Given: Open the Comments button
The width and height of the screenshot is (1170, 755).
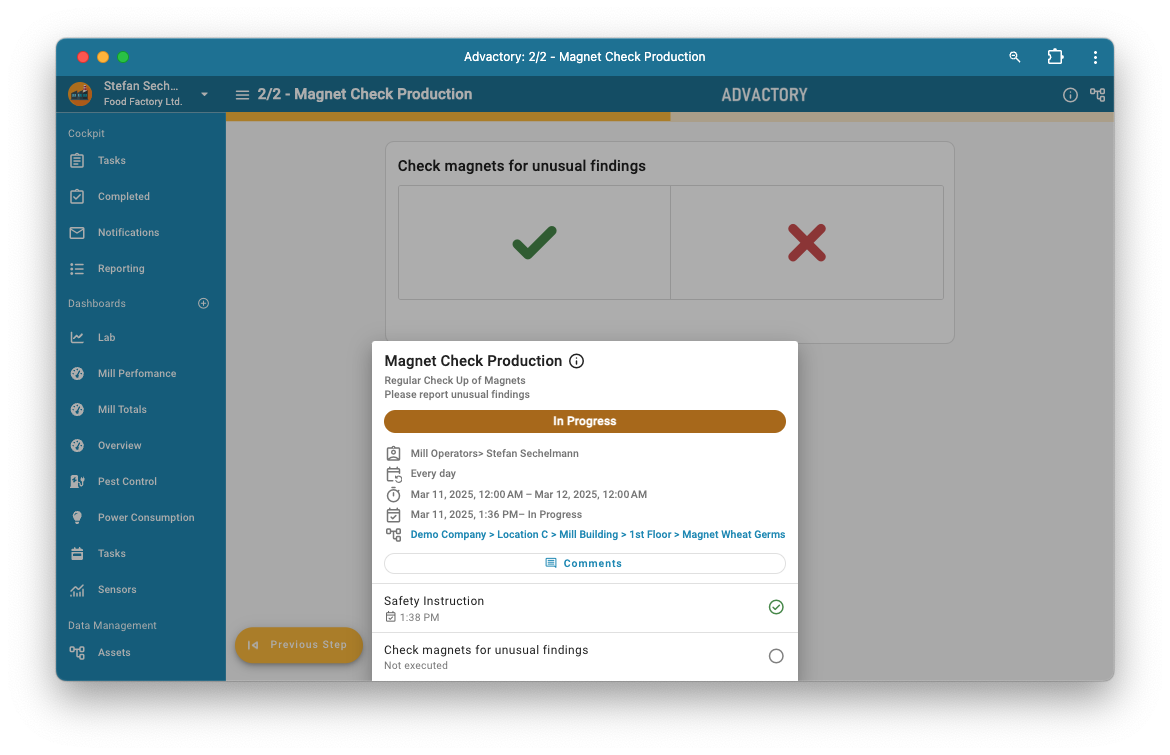Looking at the screenshot, I should coord(584,563).
